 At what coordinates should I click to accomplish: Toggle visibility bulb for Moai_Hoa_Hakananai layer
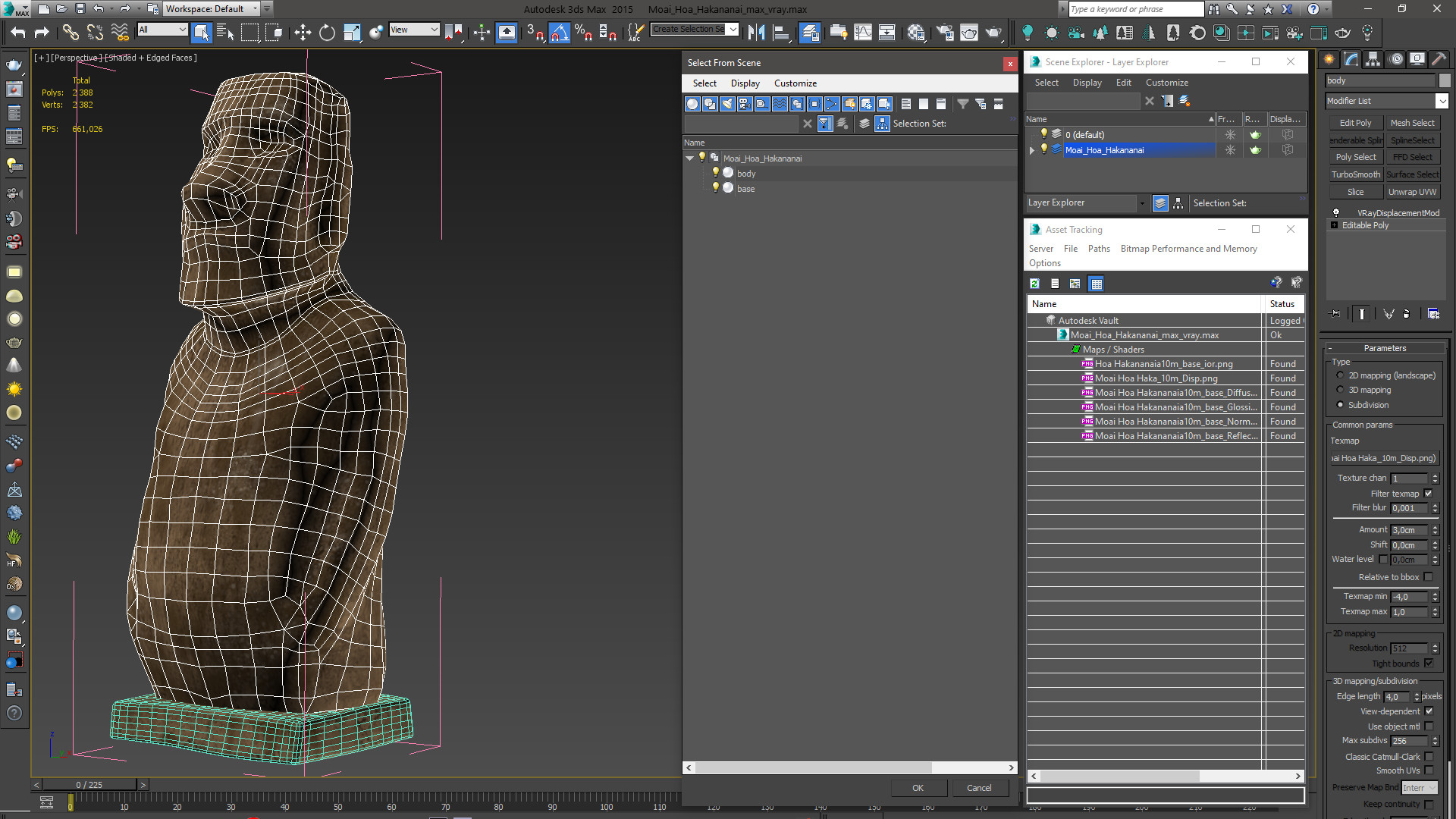coord(1043,149)
